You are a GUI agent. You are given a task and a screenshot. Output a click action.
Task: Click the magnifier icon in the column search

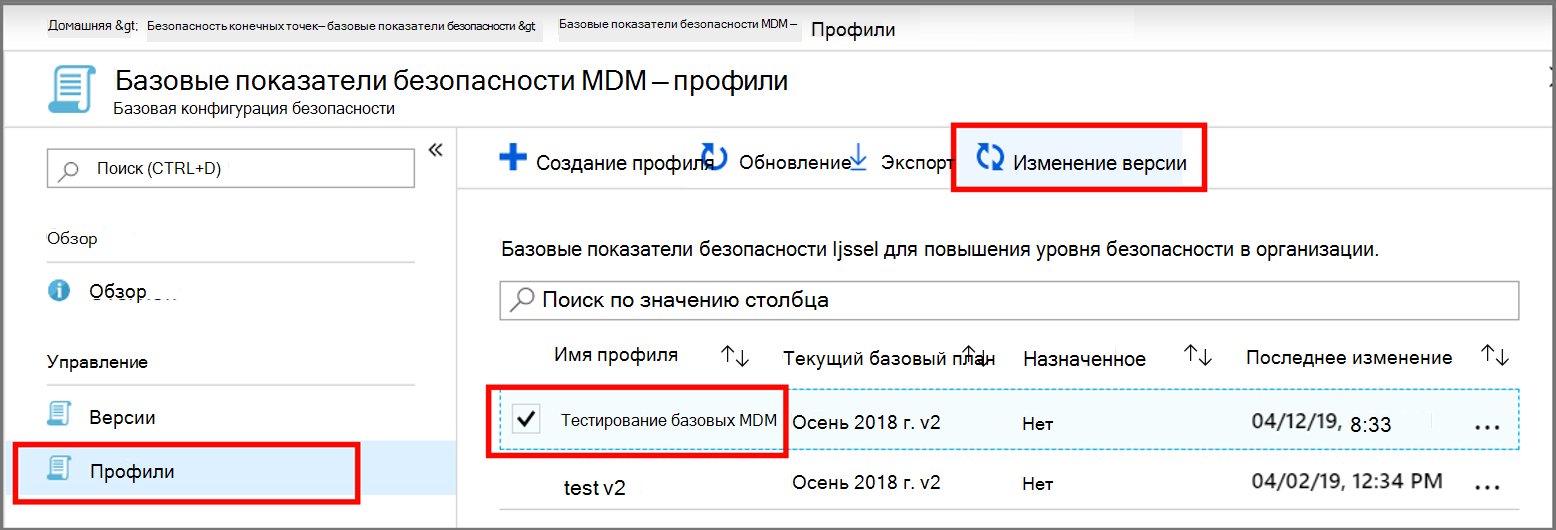522,299
